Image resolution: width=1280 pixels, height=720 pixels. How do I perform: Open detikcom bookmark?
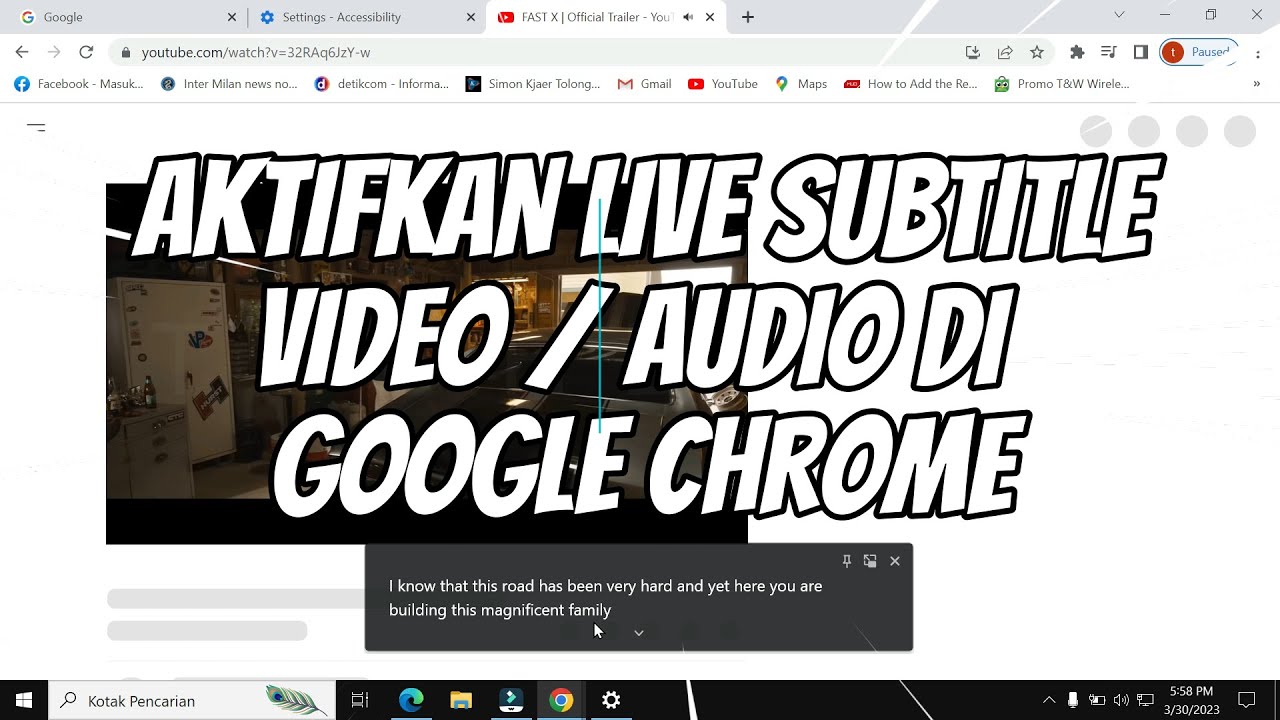point(382,84)
